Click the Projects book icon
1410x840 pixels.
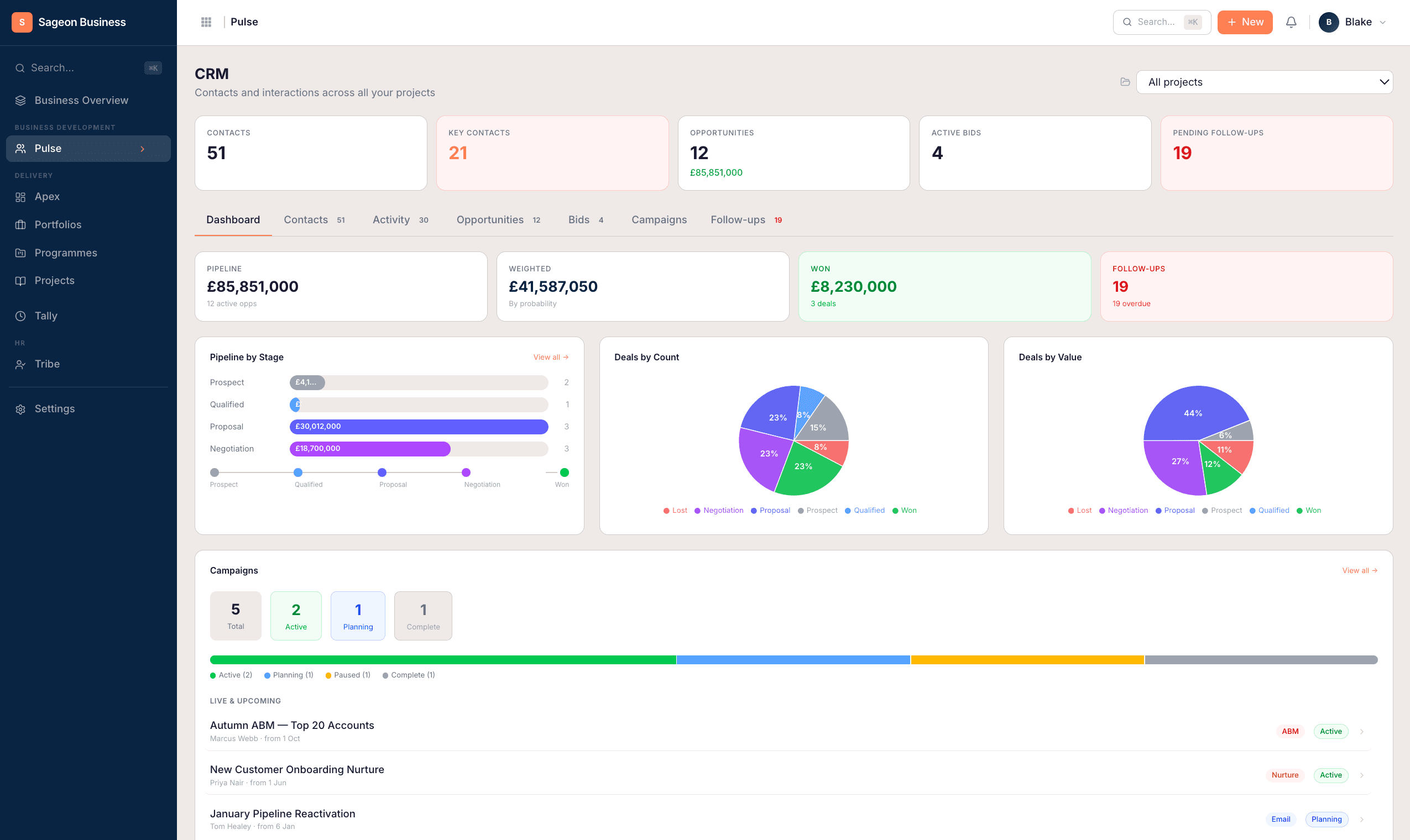point(20,281)
